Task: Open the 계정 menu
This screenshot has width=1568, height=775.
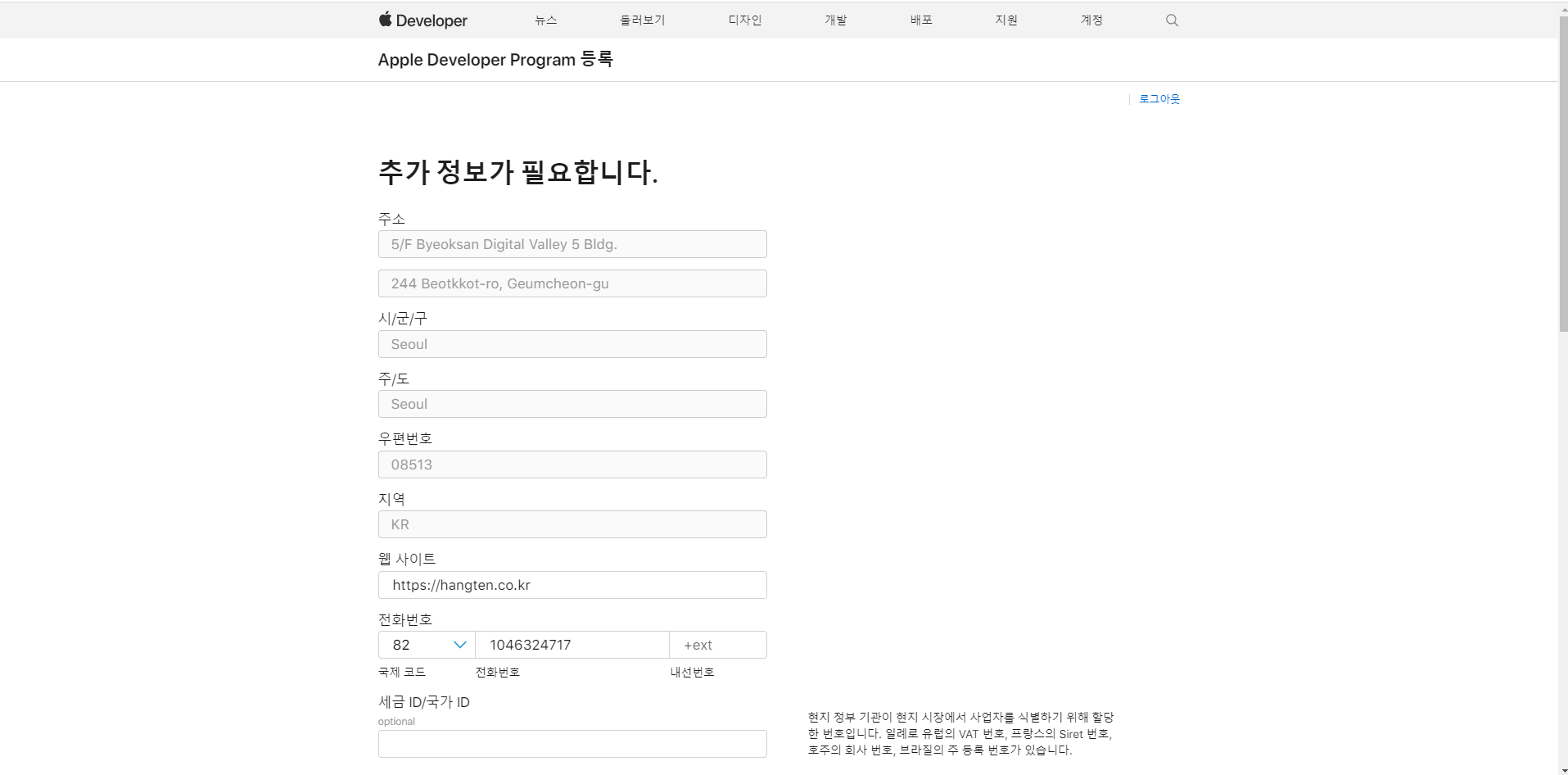Action: point(1091,20)
